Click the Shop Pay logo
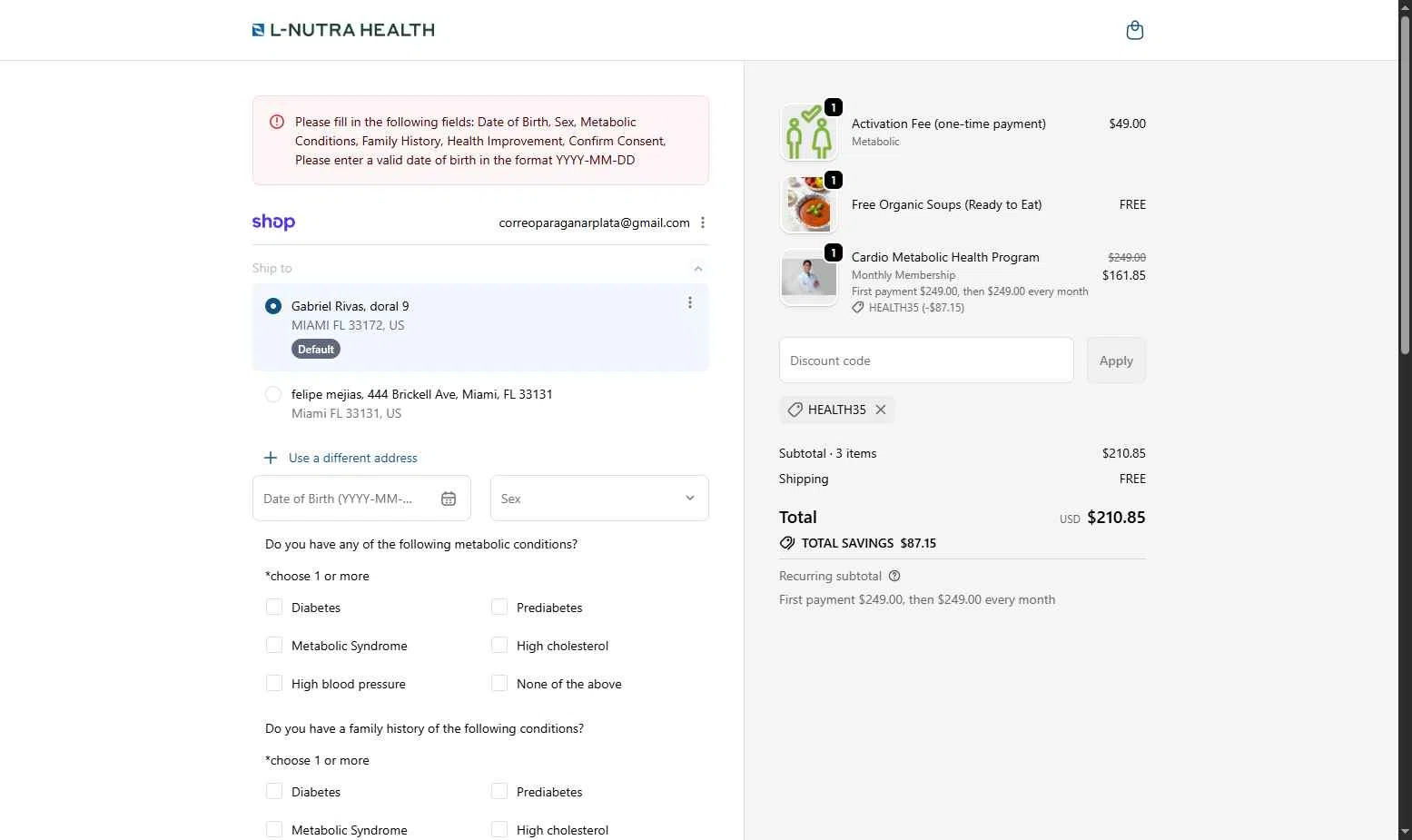Viewport: 1412px width, 840px height. pyautogui.click(x=273, y=222)
